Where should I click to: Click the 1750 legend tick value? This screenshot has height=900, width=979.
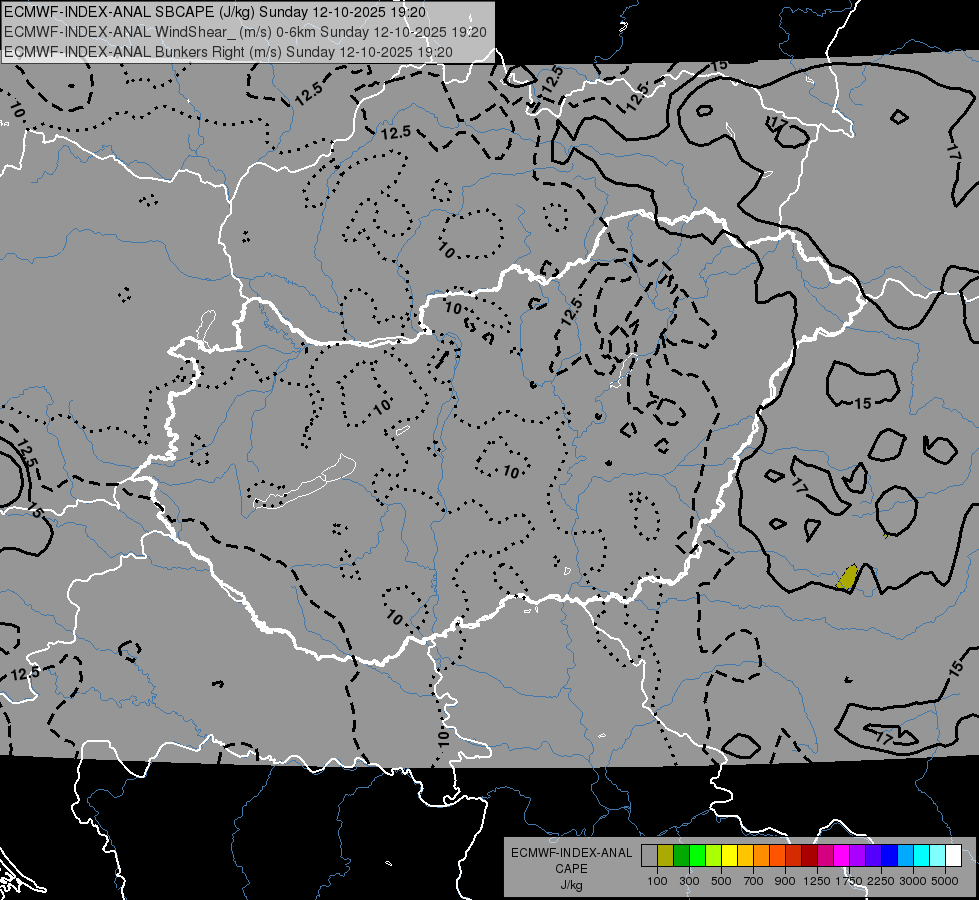tap(849, 881)
